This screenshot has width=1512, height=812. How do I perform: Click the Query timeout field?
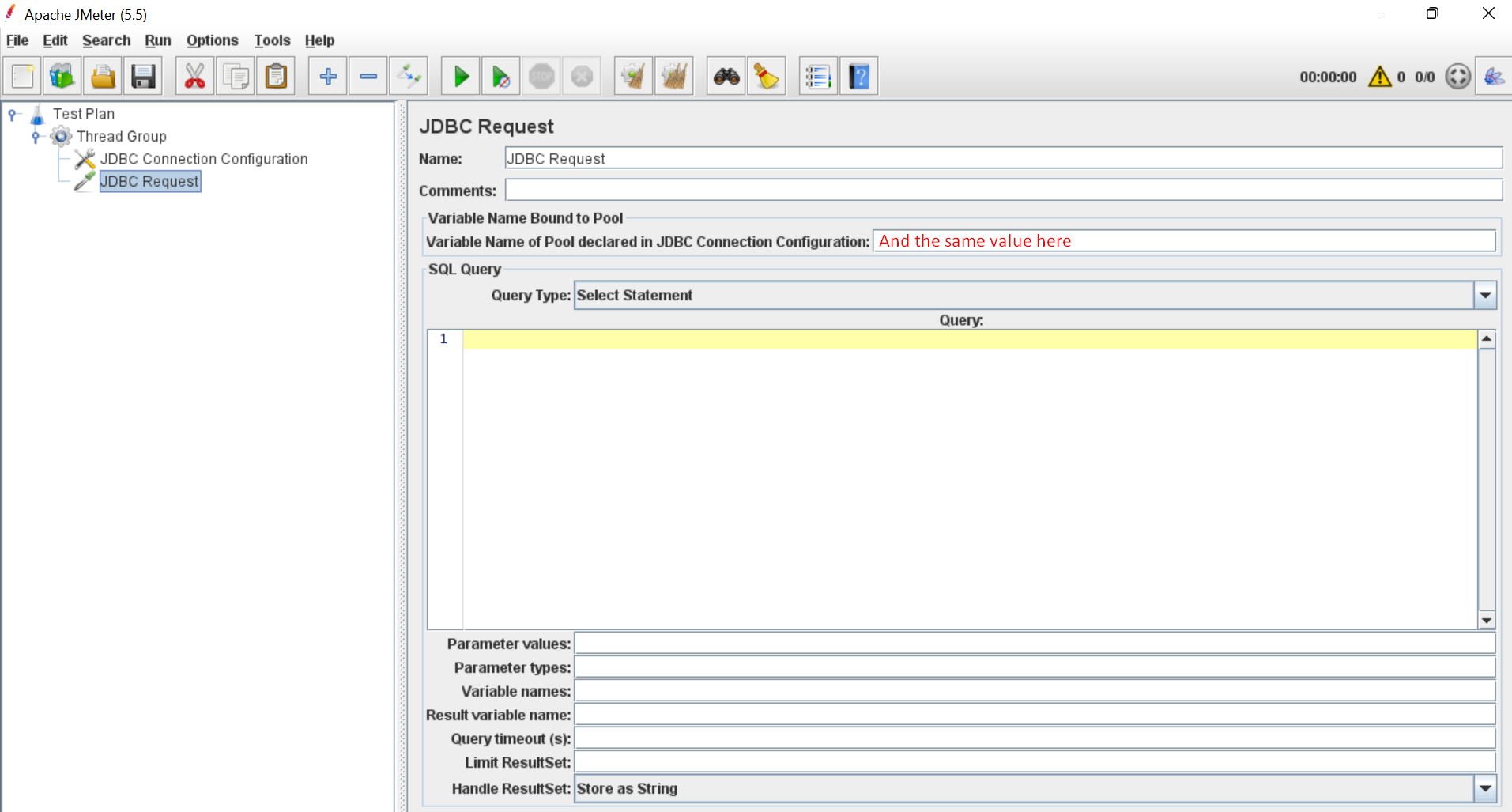click(1035, 738)
